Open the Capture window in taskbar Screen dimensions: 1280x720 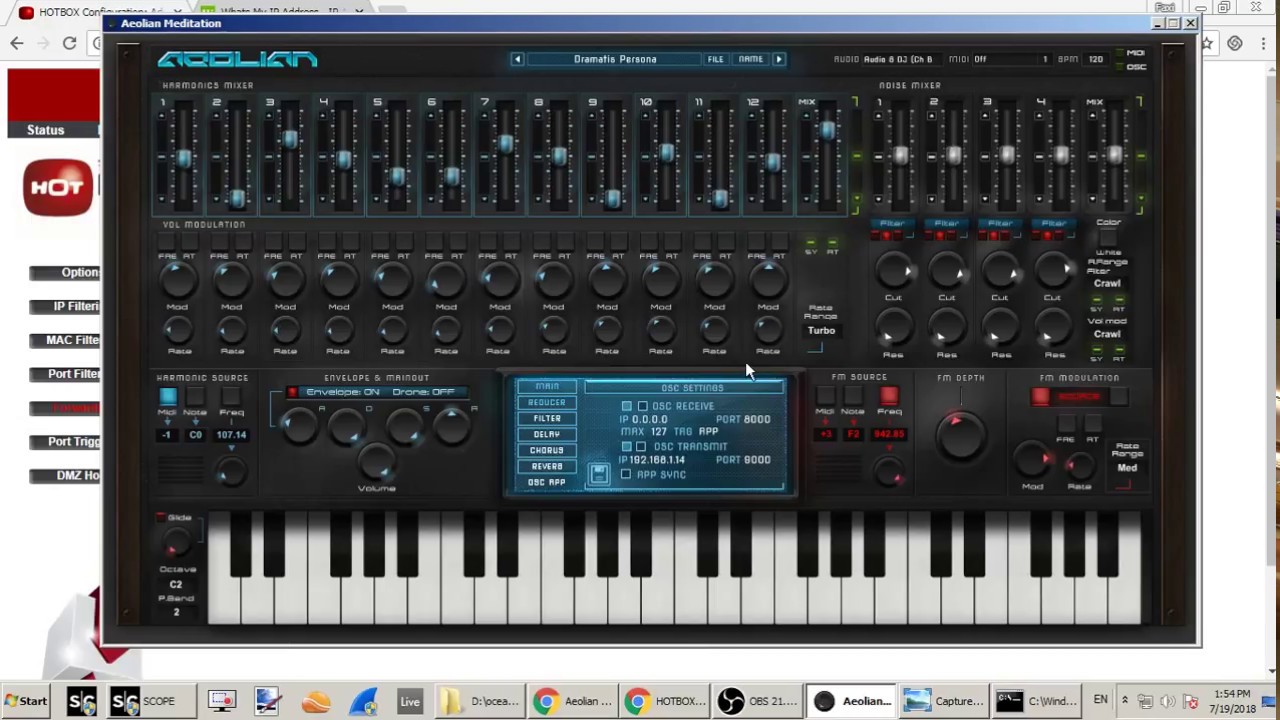point(942,701)
